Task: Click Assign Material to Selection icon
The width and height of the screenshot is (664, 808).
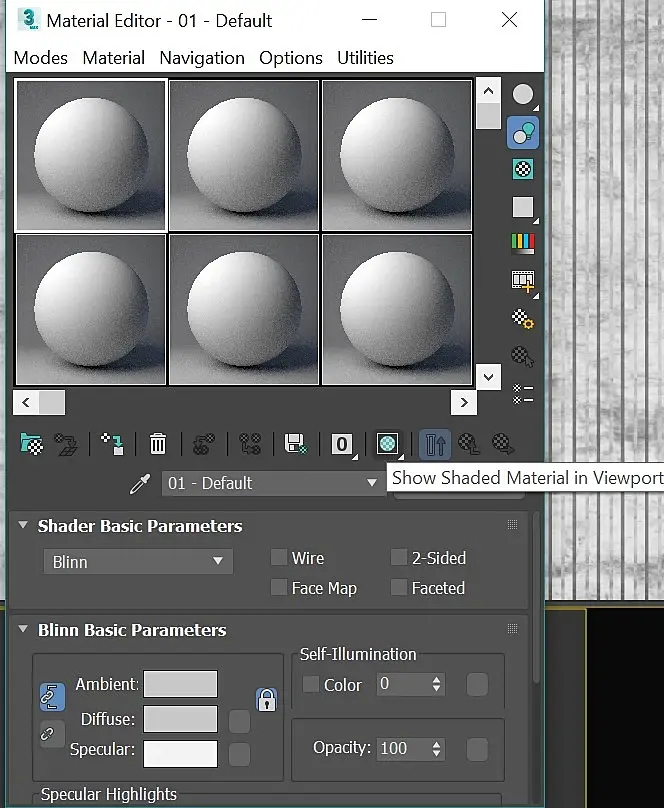Action: [x=112, y=444]
